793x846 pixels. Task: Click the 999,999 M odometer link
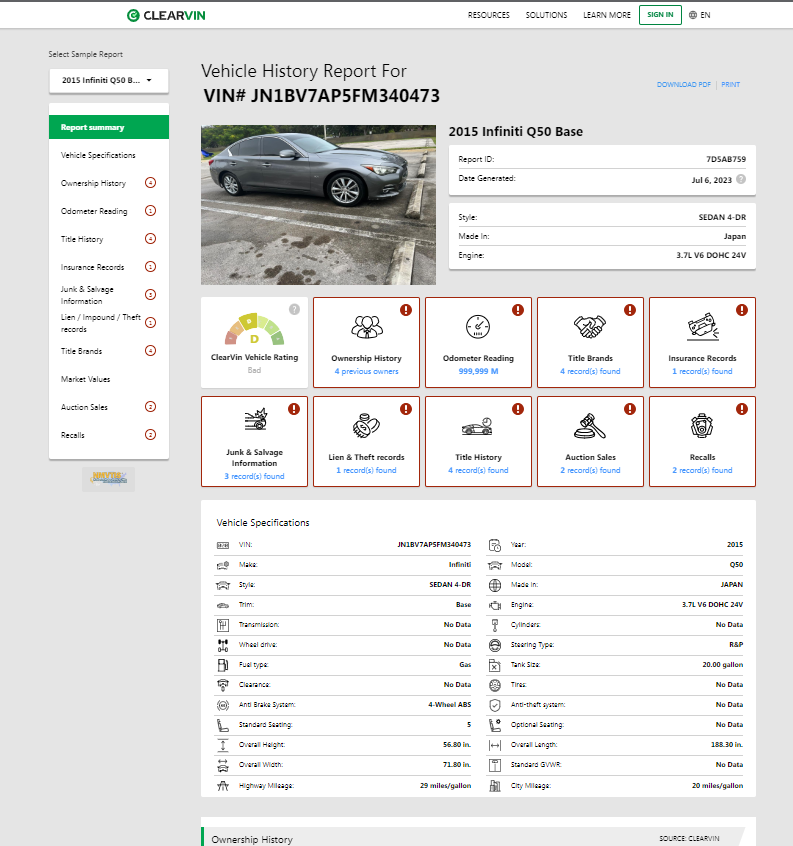click(478, 371)
